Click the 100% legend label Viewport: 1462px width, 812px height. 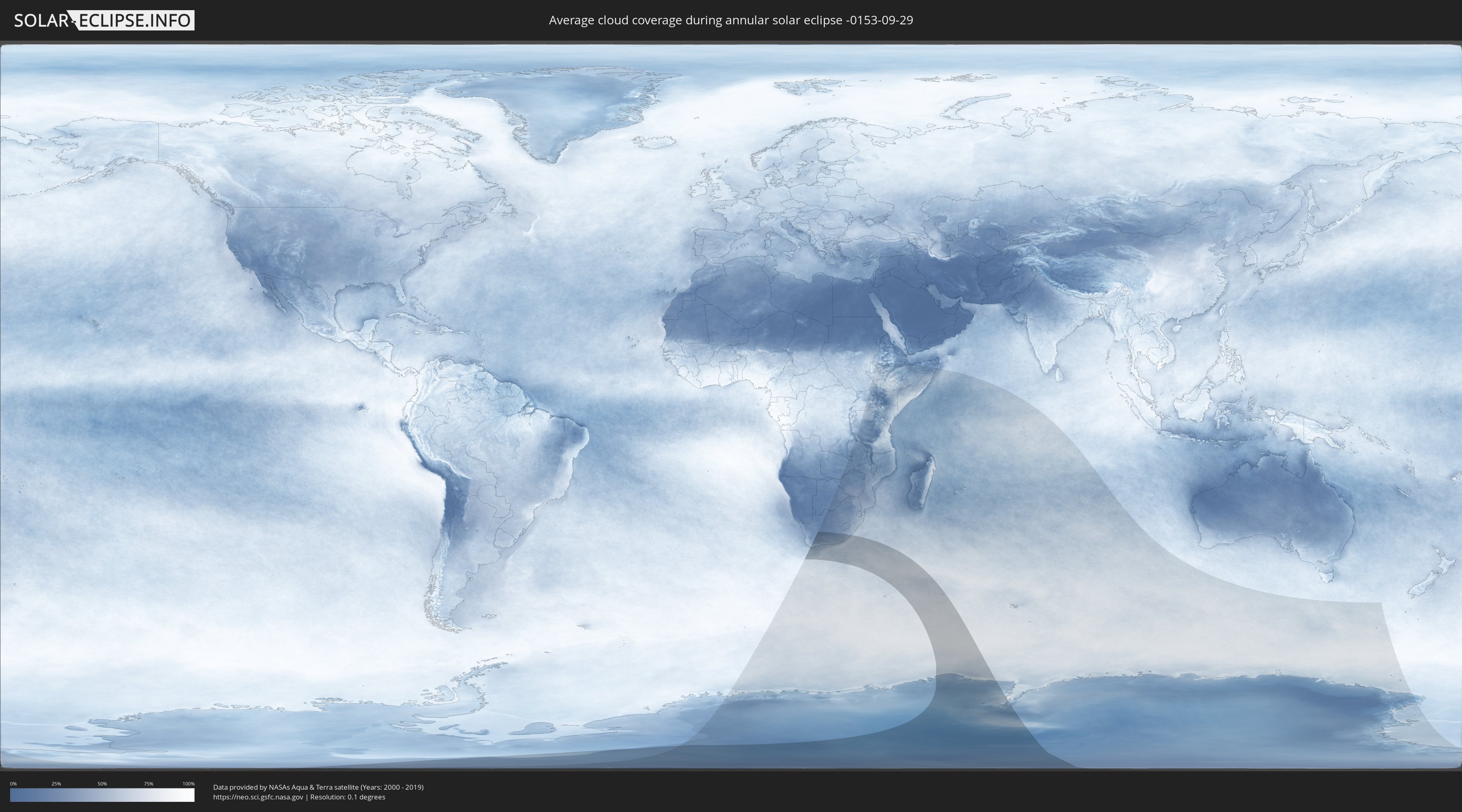188,784
